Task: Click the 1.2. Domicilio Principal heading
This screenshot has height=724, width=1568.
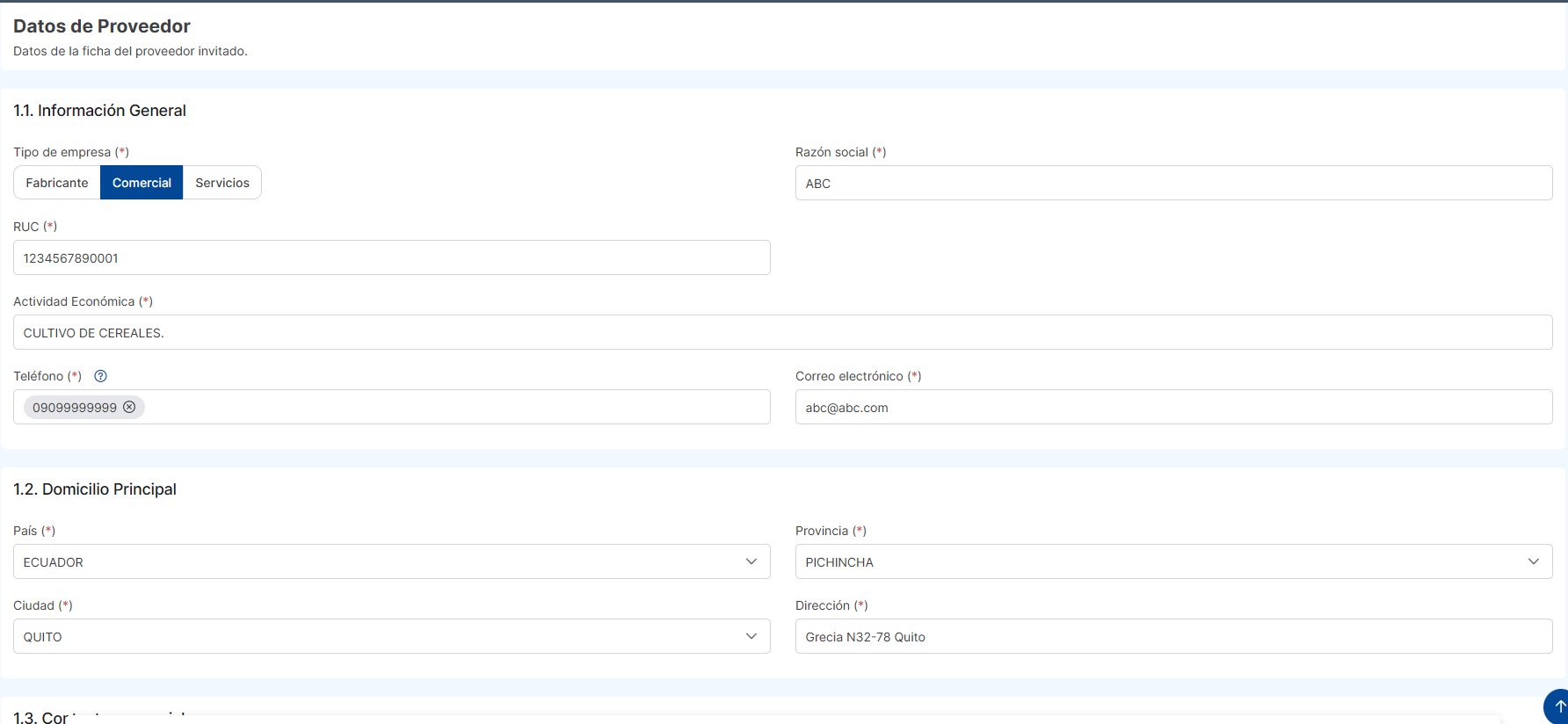Action: 95,489
